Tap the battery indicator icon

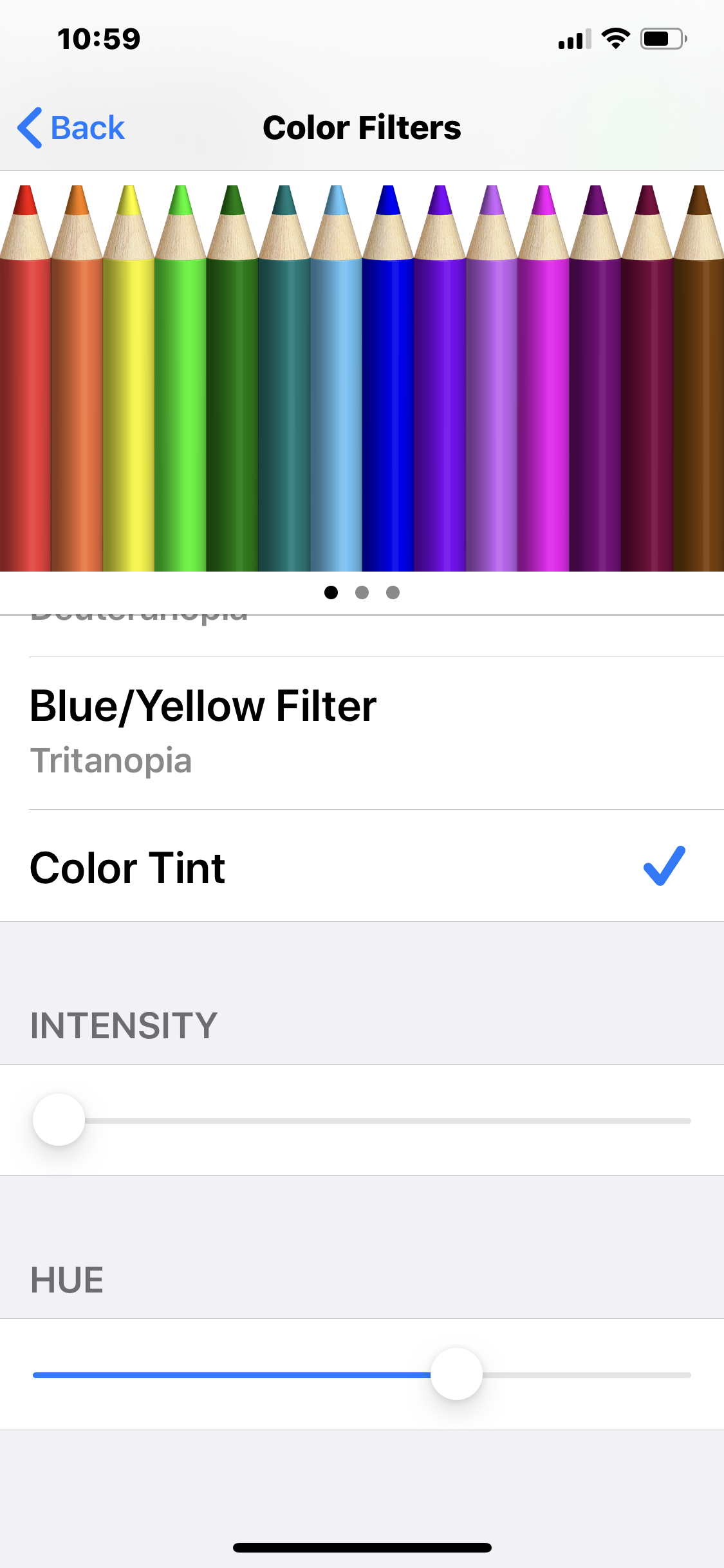point(664,39)
